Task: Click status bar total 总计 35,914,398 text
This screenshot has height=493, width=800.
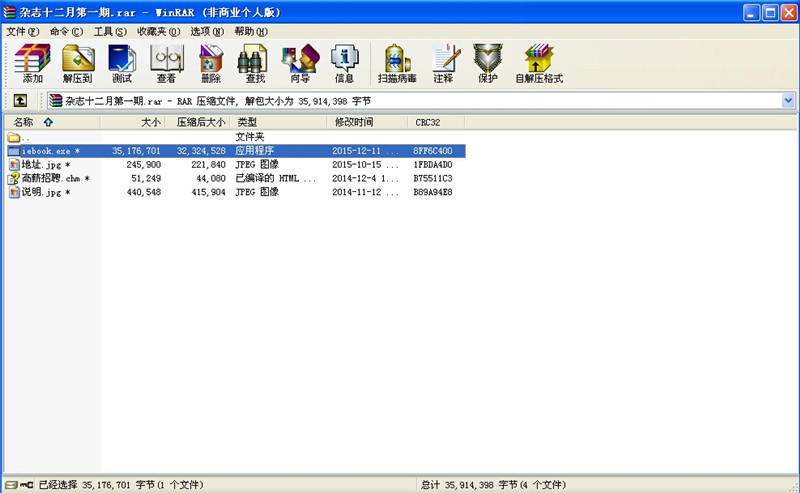Action: point(493,485)
